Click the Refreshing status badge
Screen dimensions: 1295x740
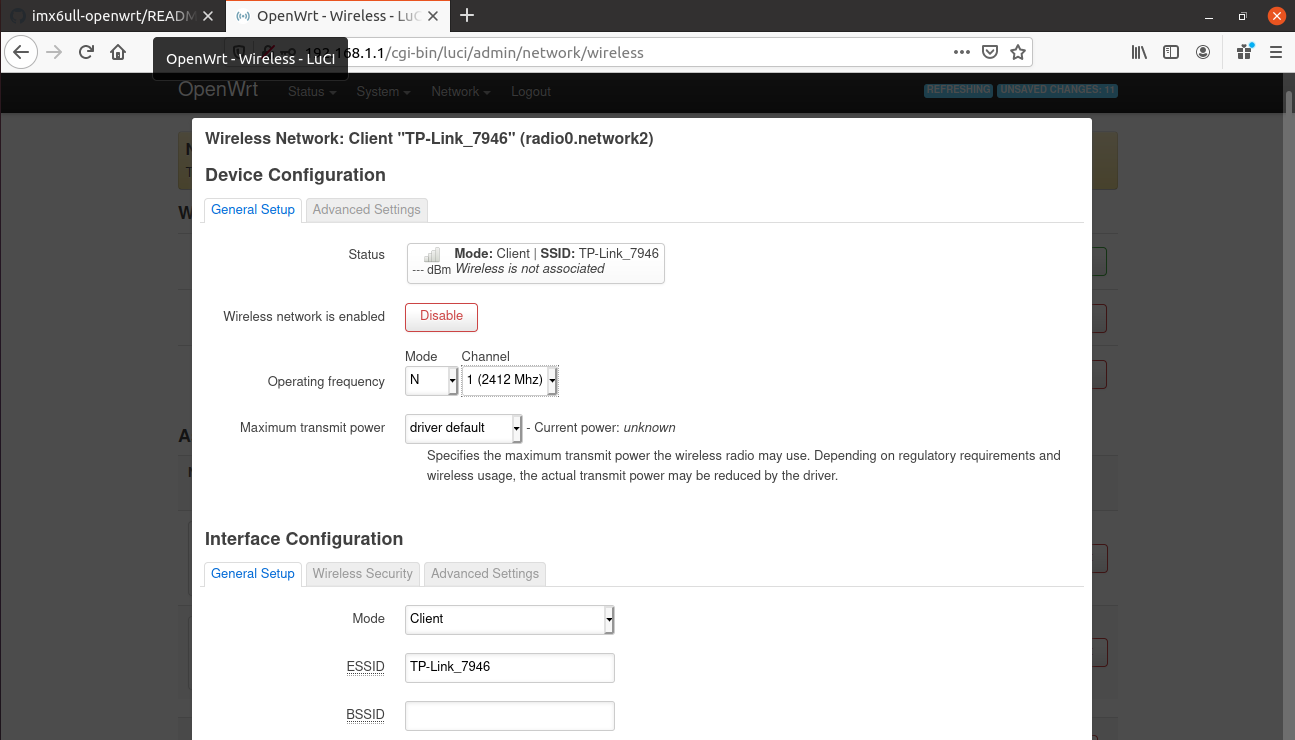tap(958, 90)
